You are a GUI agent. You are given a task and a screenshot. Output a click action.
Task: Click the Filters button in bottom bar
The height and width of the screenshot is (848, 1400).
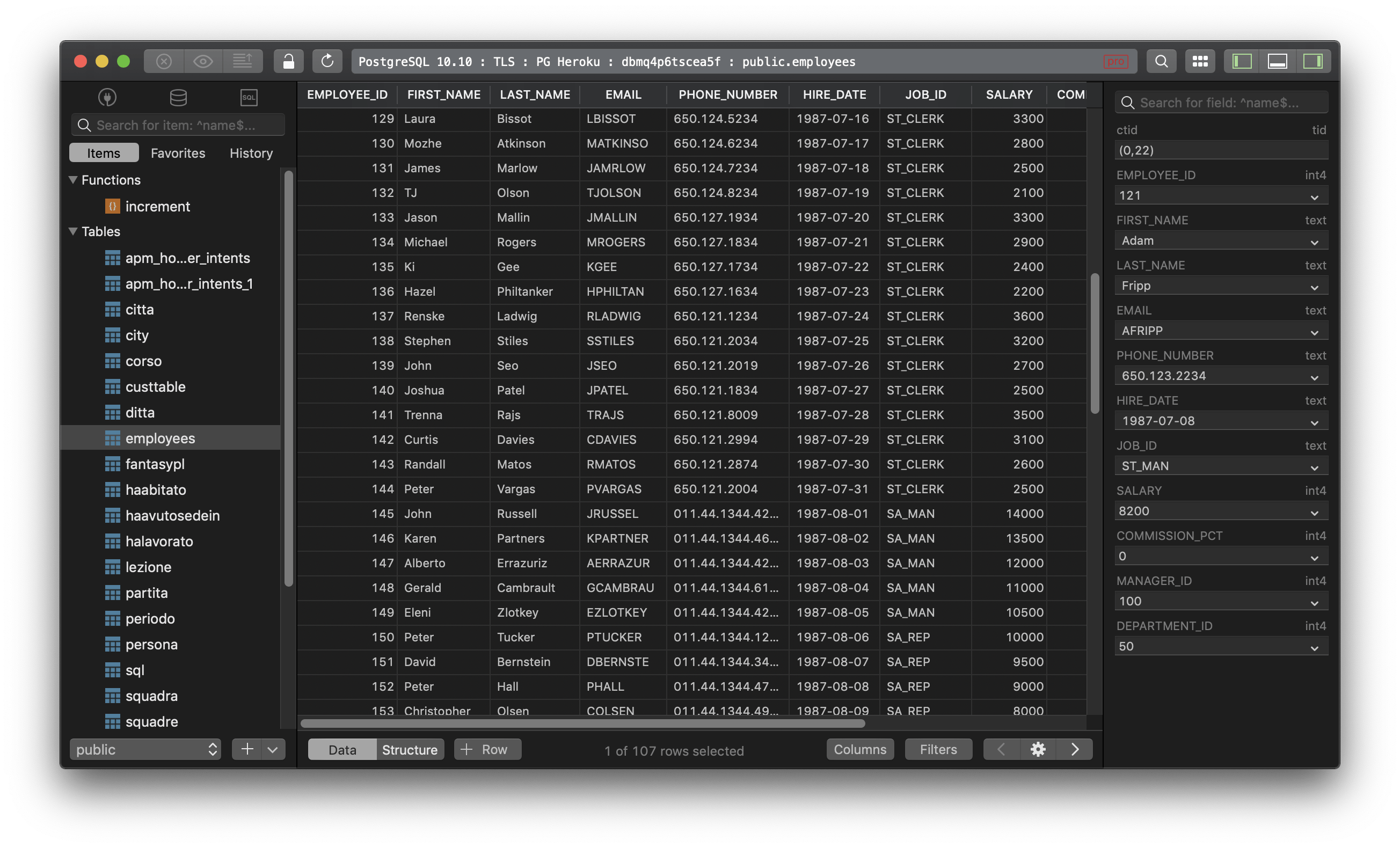938,749
